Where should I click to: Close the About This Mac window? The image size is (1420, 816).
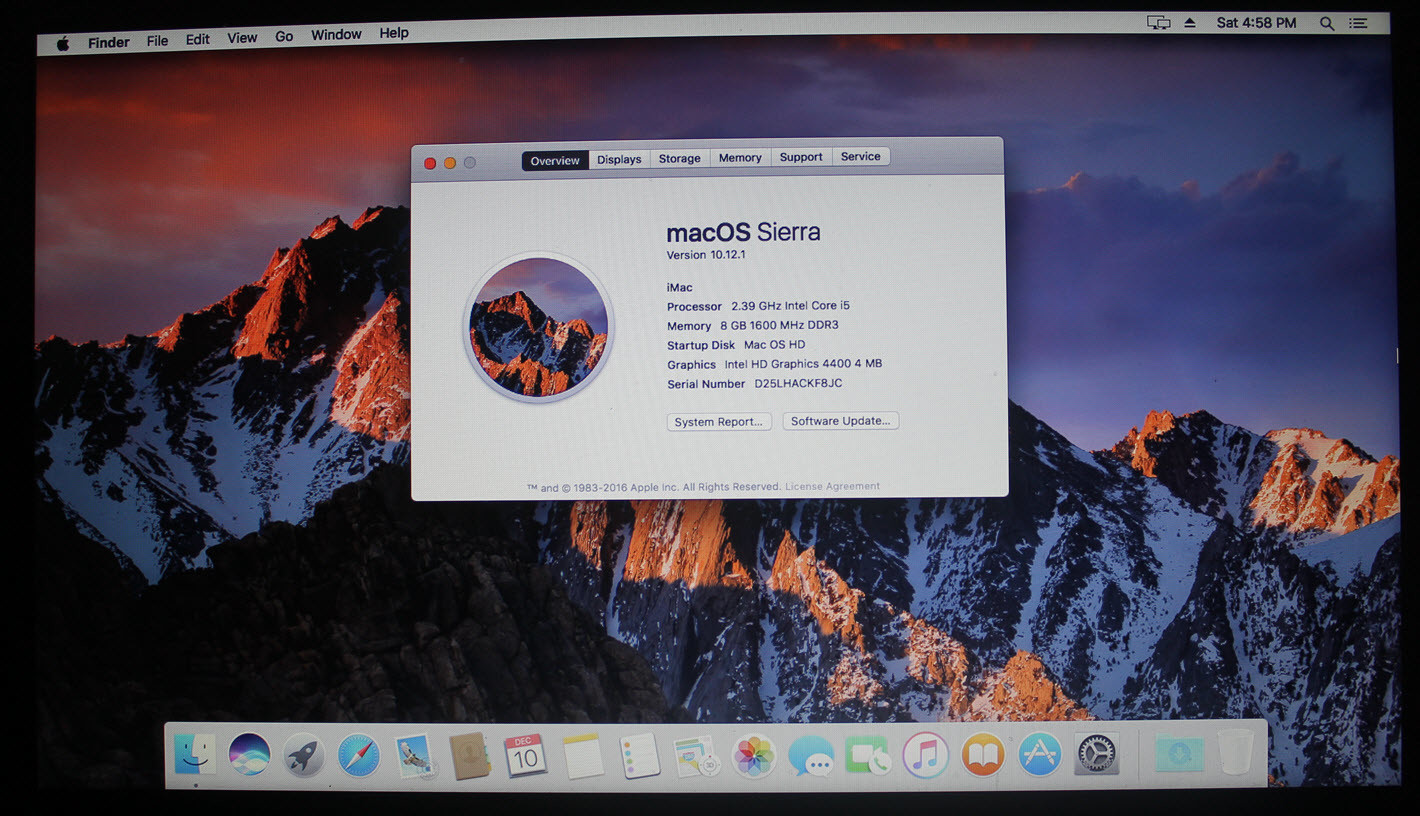[430, 163]
